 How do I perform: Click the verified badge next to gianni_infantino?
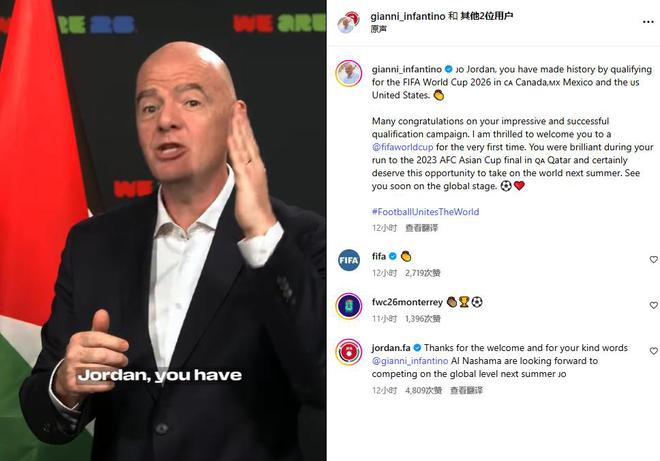pyautogui.click(x=449, y=69)
